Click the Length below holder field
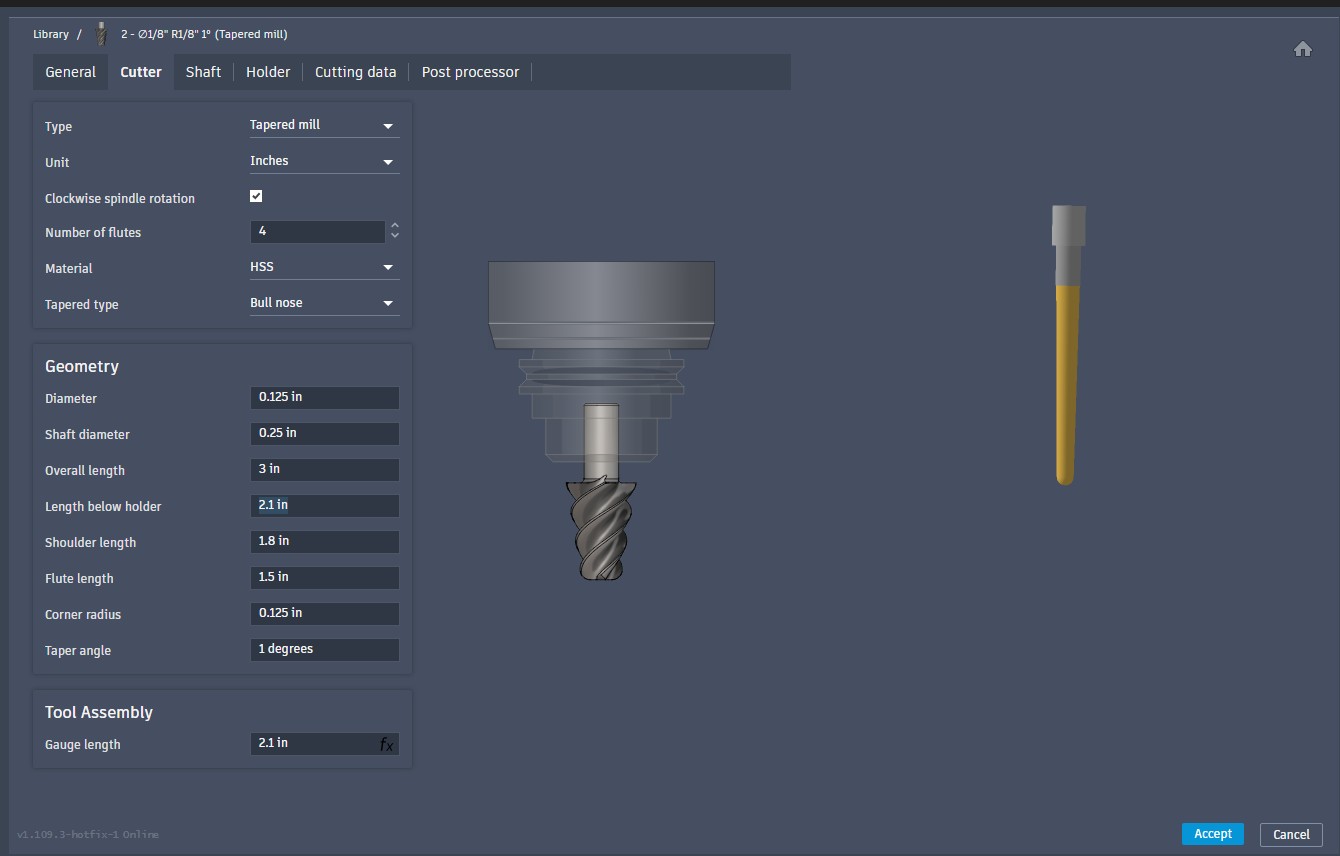Image resolution: width=1340 pixels, height=856 pixels. coord(324,505)
